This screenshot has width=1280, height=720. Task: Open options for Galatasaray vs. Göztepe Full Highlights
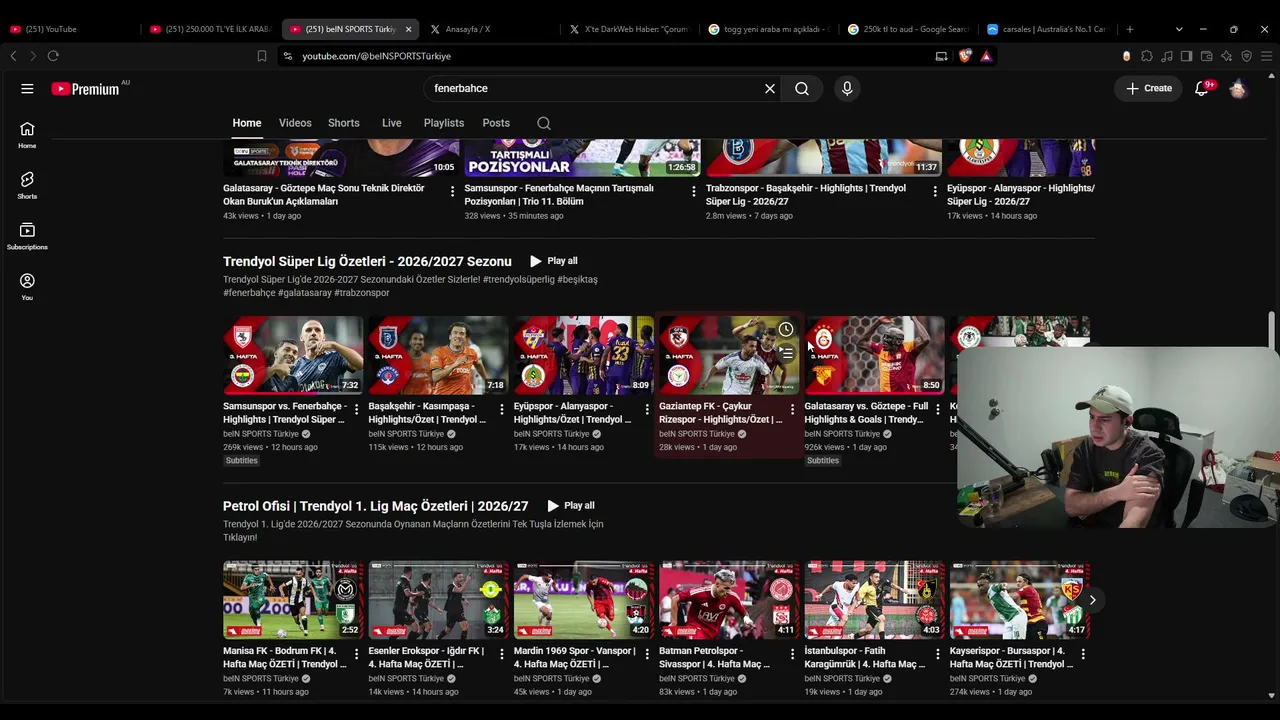tap(938, 409)
